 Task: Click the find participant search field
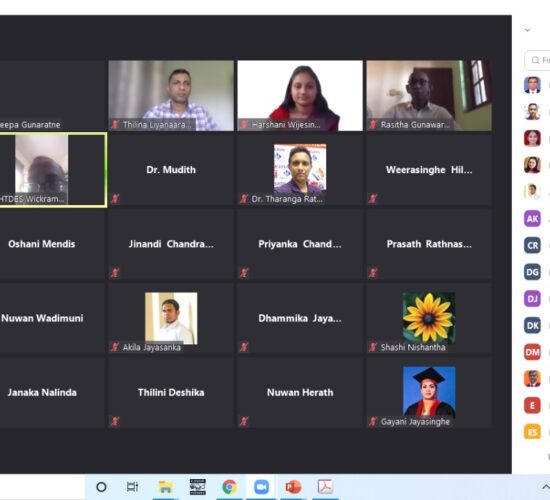pyautogui.click(x=537, y=60)
